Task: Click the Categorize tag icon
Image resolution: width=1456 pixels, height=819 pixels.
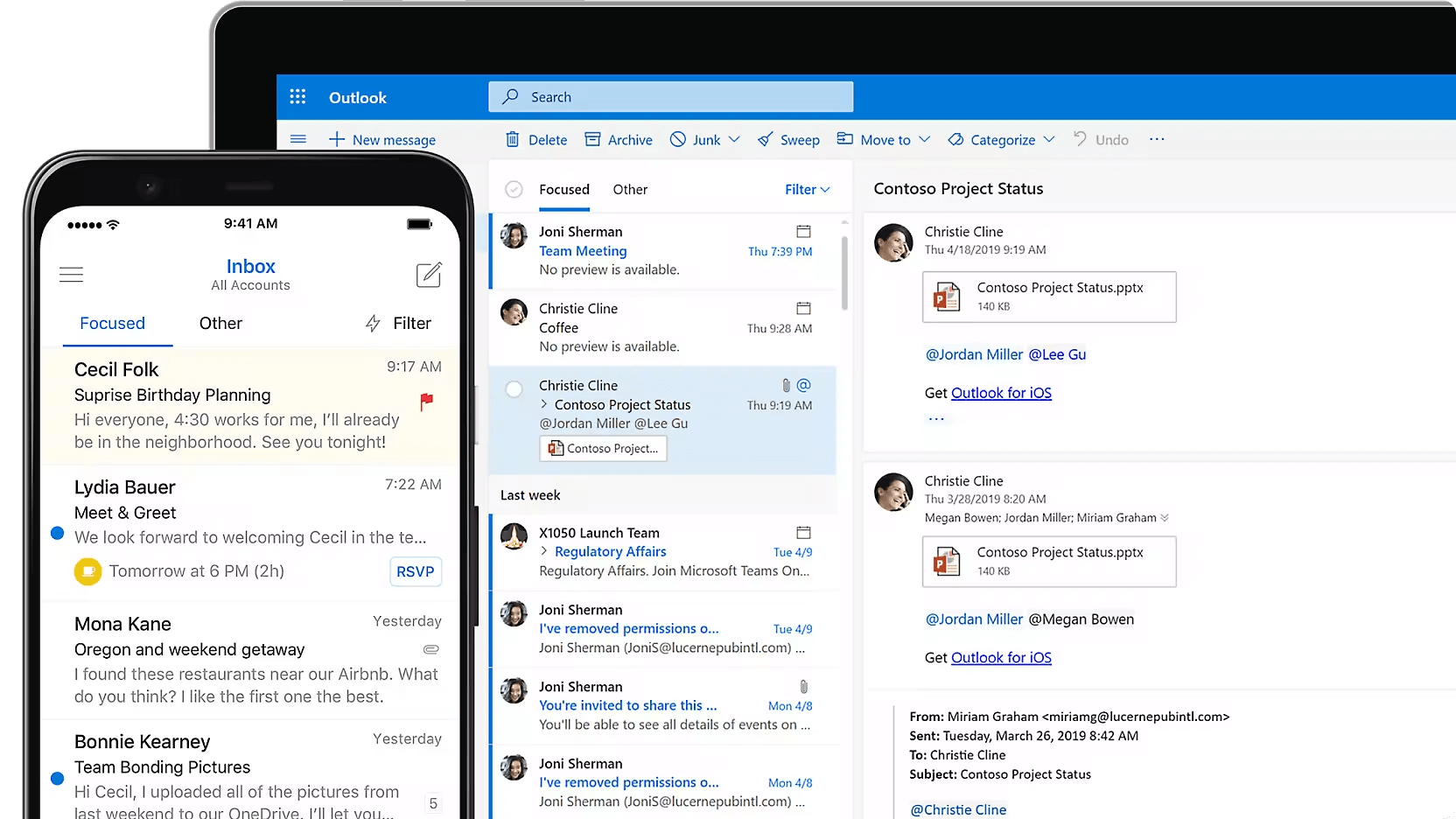Action: (x=955, y=139)
